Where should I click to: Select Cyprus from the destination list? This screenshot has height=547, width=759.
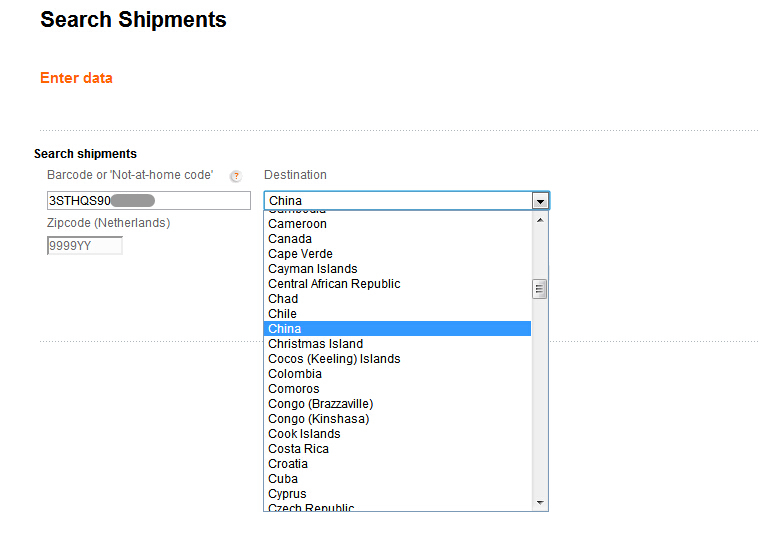click(397, 494)
